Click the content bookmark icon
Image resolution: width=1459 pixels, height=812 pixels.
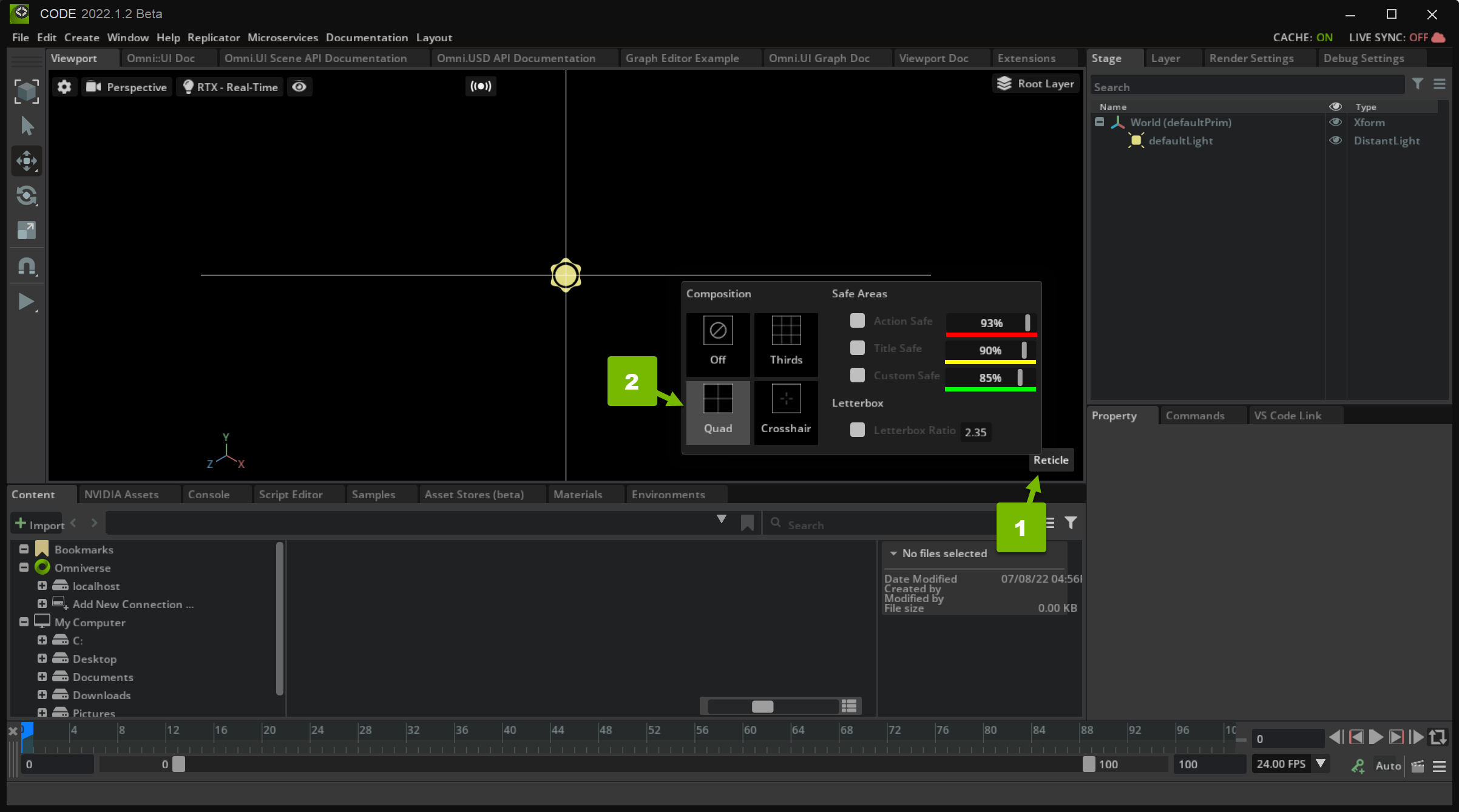pos(747,523)
